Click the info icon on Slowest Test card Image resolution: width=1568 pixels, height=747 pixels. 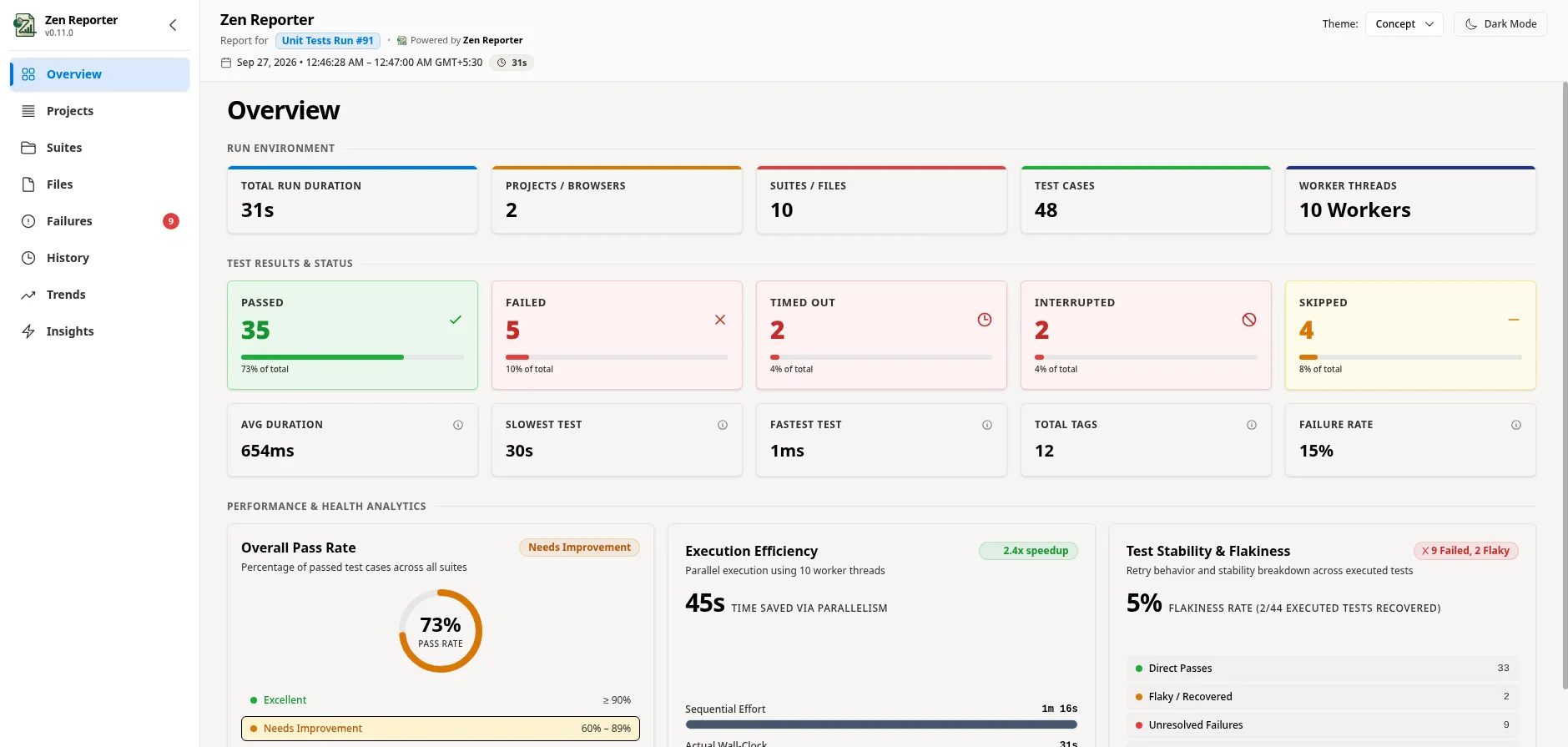[x=723, y=425]
